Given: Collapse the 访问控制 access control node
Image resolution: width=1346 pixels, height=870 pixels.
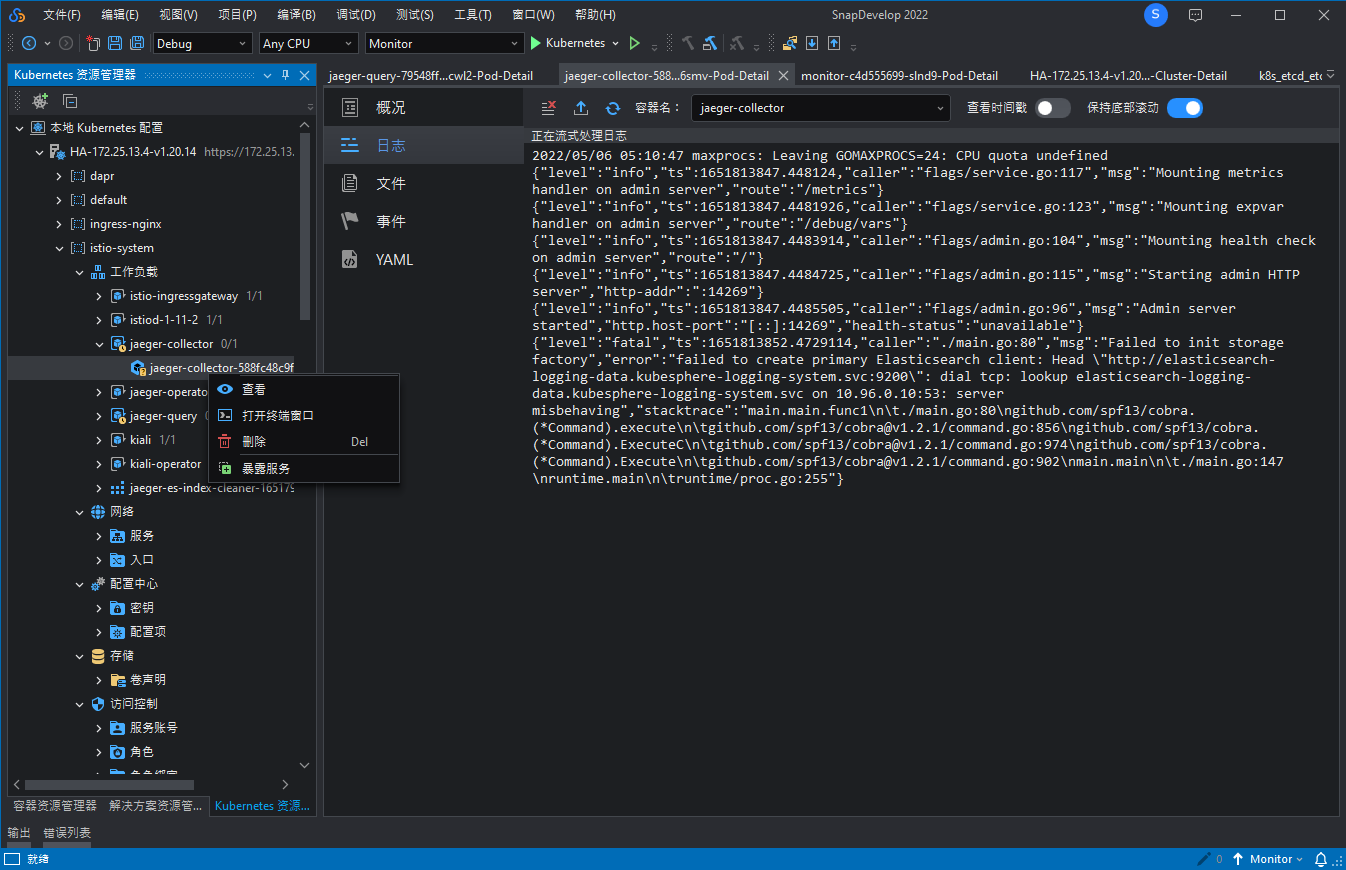Looking at the screenshot, I should (79, 704).
